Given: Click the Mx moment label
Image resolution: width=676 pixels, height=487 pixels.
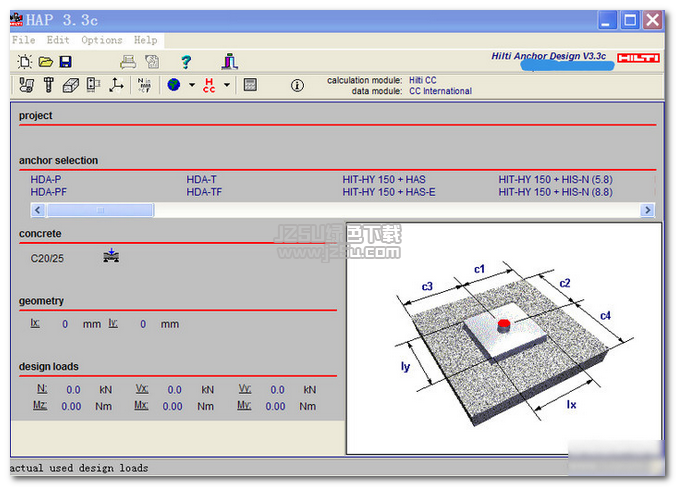Looking at the screenshot, I should pos(141,405).
